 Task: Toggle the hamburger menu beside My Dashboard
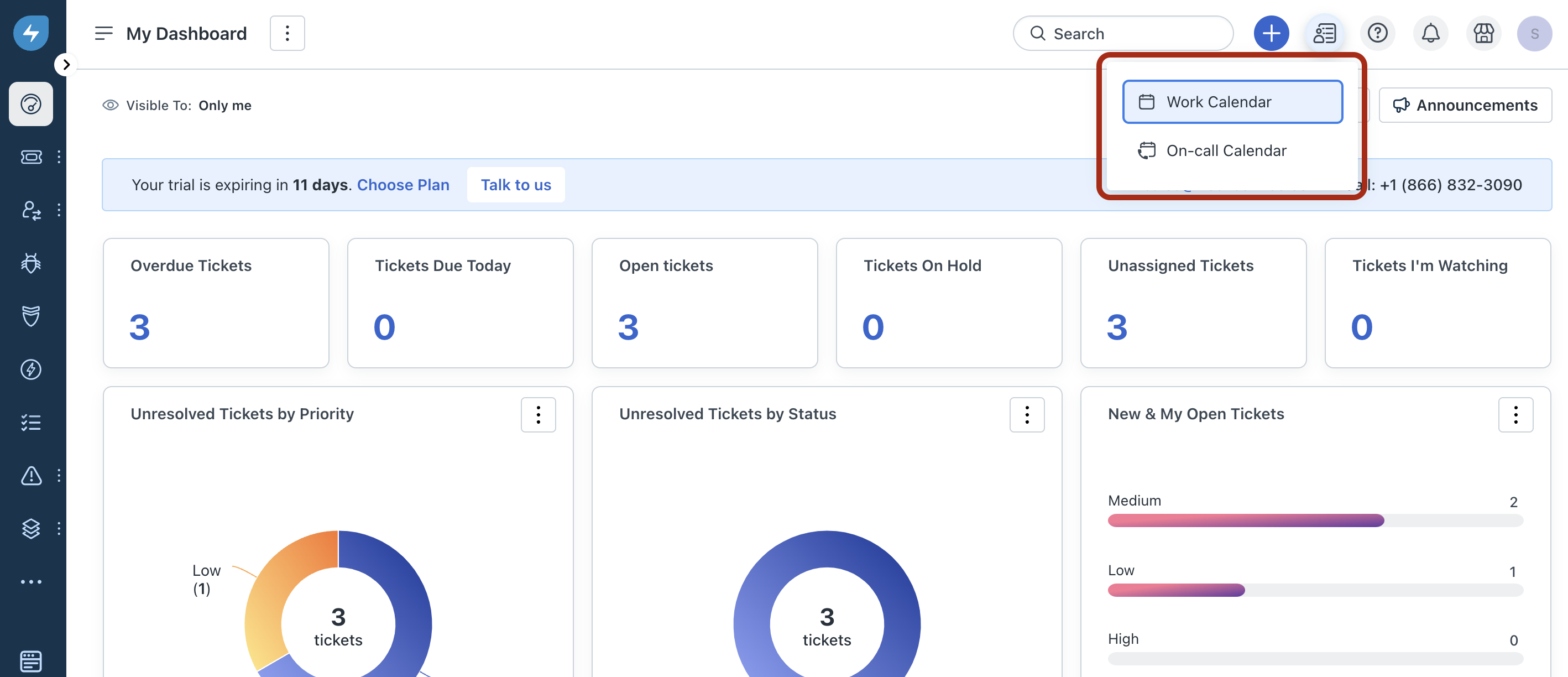103,34
